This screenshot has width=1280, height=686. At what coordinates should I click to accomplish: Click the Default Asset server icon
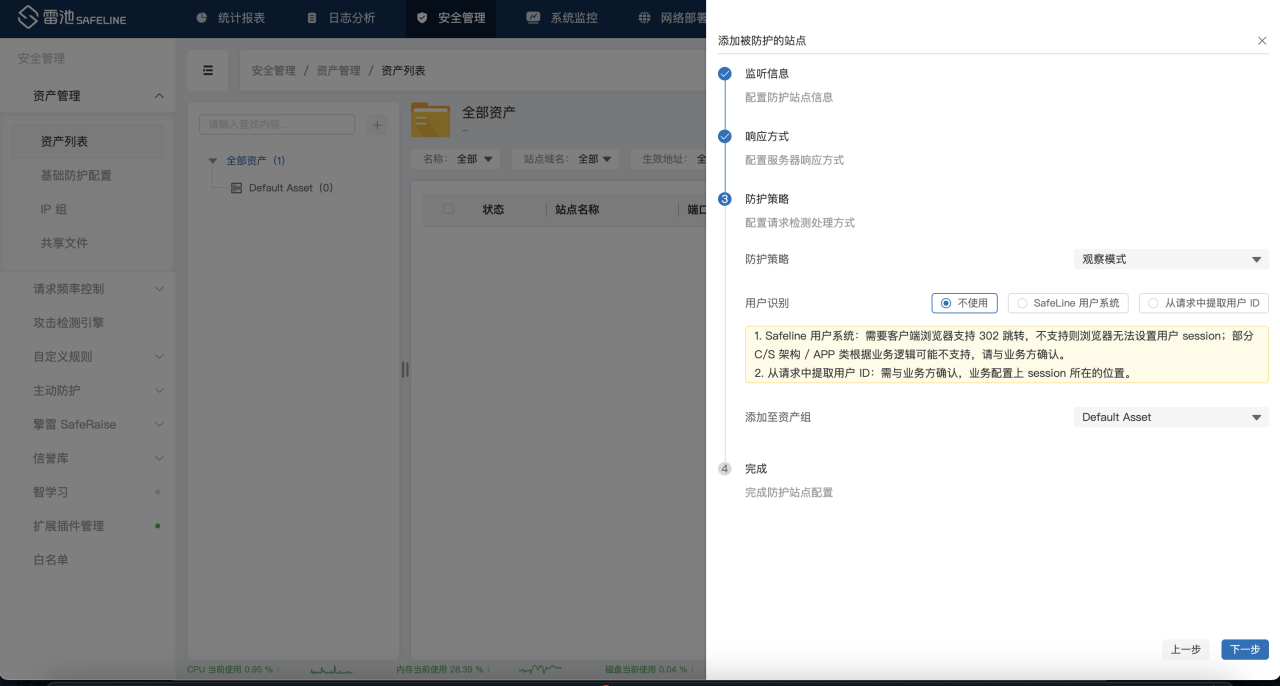pos(237,188)
